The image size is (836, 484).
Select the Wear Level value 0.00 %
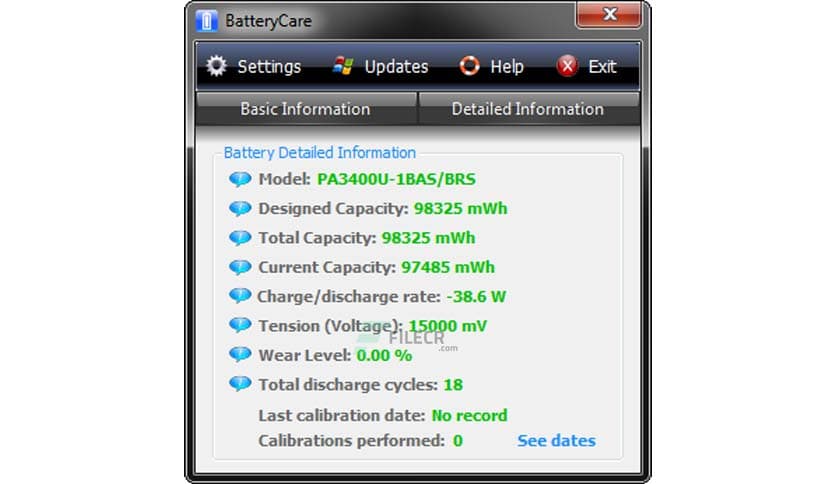[384, 355]
